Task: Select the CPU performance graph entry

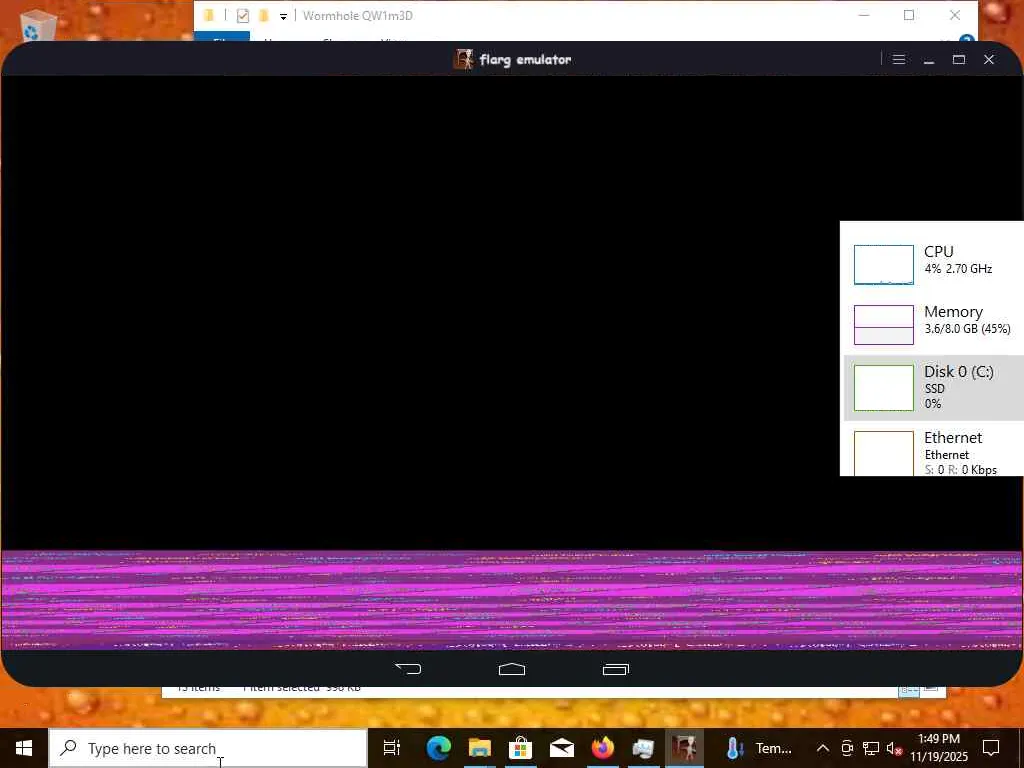Action: pos(934,264)
